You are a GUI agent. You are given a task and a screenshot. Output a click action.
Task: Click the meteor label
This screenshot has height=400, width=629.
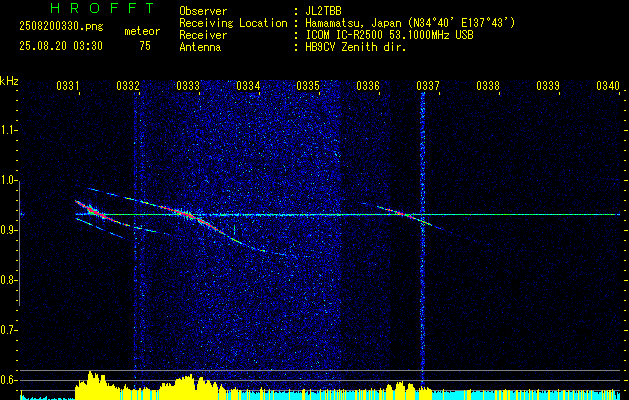click(142, 31)
